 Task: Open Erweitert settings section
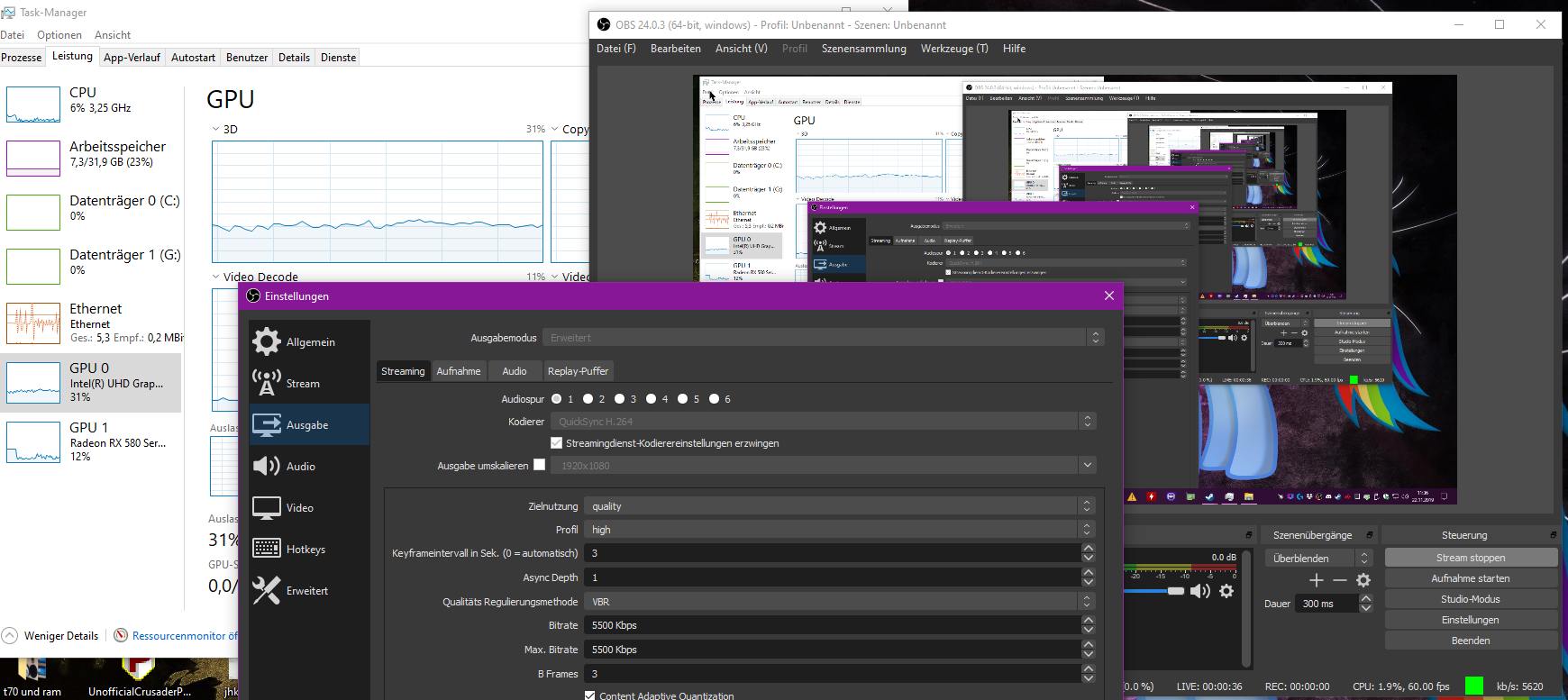pyautogui.click(x=309, y=591)
